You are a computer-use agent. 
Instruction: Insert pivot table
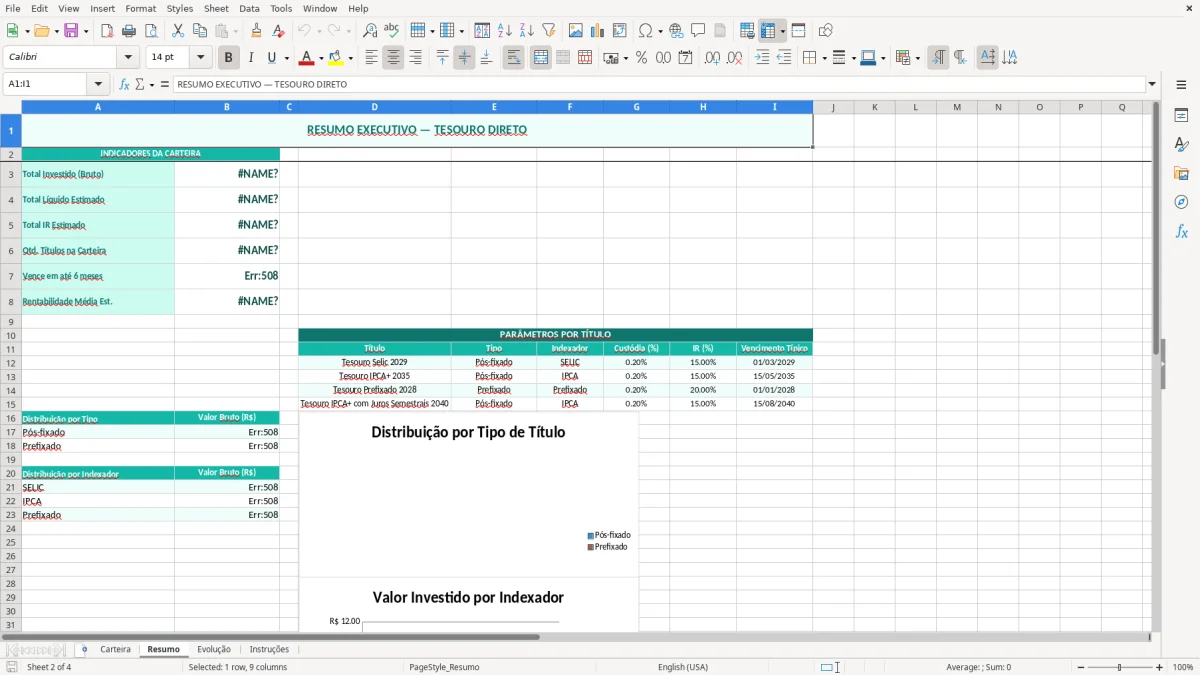(x=619, y=31)
